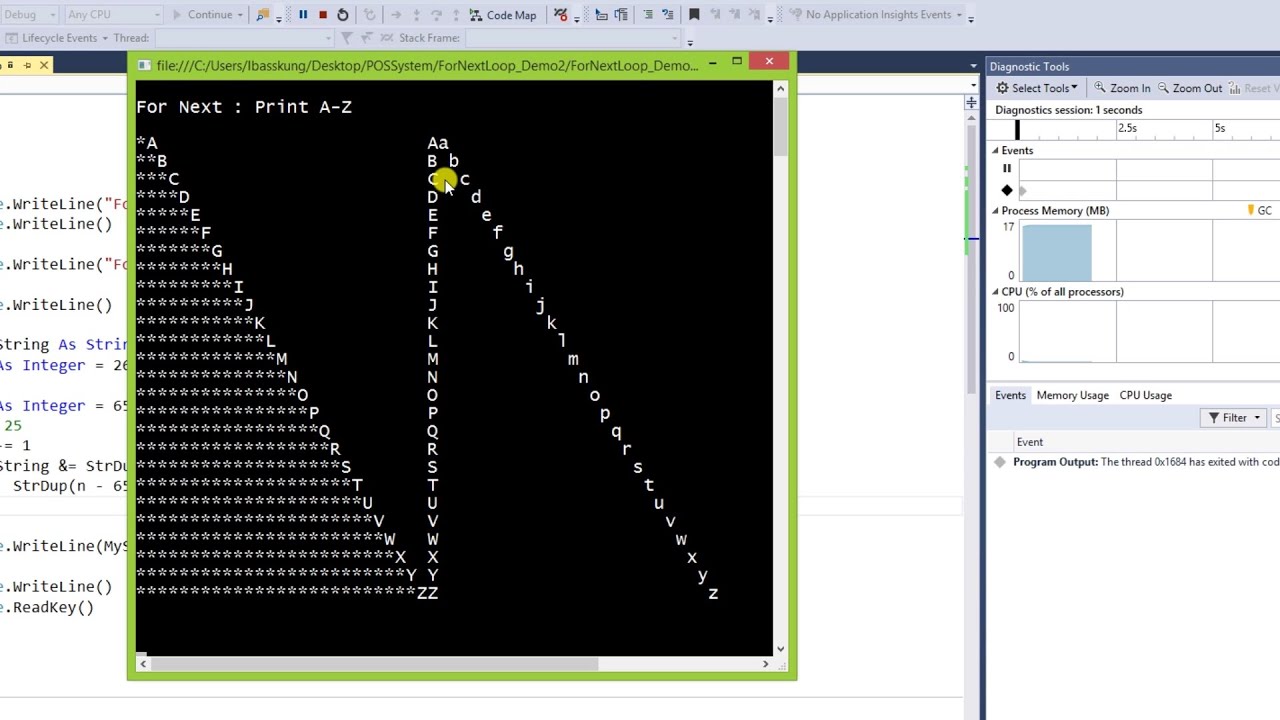Click the break events pause icon
1280x720 pixels.
[1007, 169]
